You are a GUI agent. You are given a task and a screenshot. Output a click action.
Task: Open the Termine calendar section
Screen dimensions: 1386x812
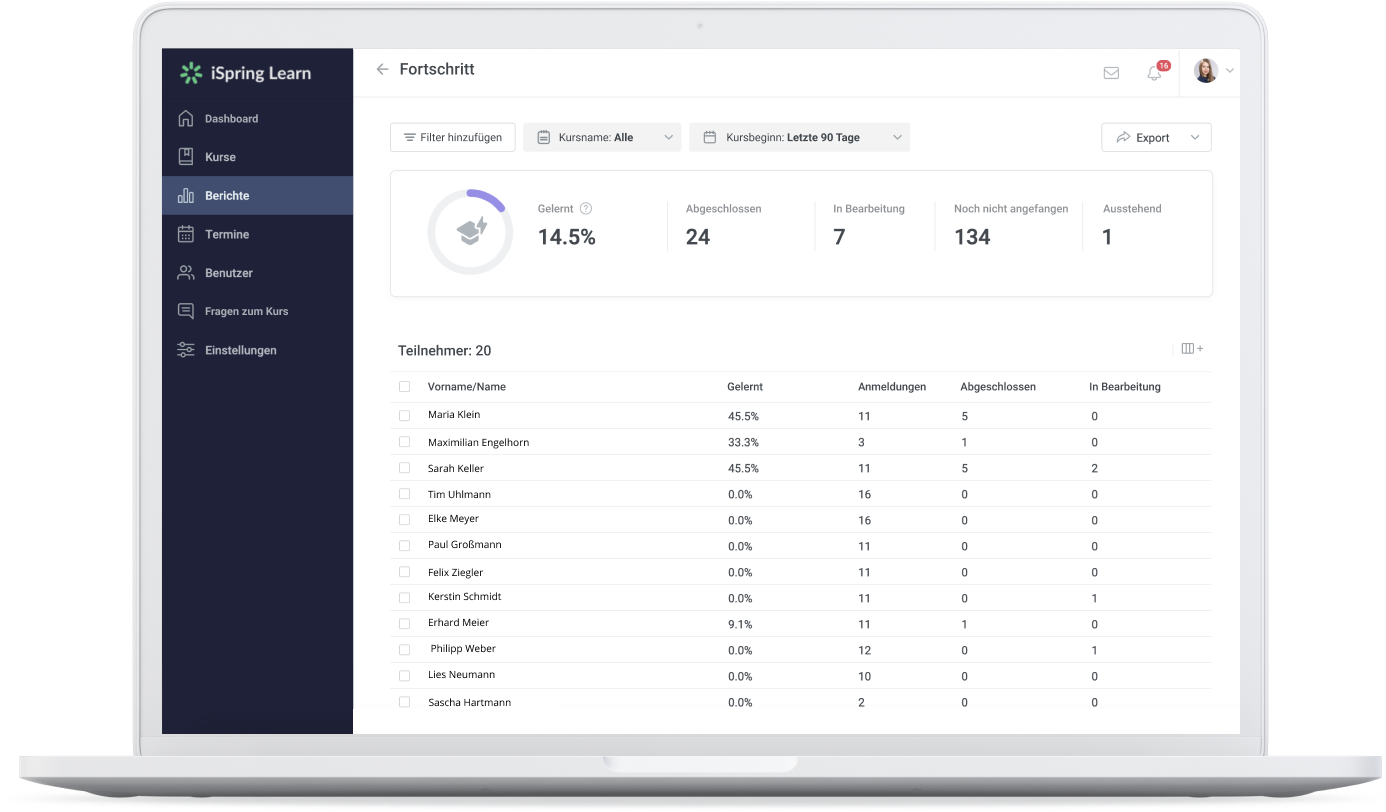pyautogui.click(x=228, y=234)
